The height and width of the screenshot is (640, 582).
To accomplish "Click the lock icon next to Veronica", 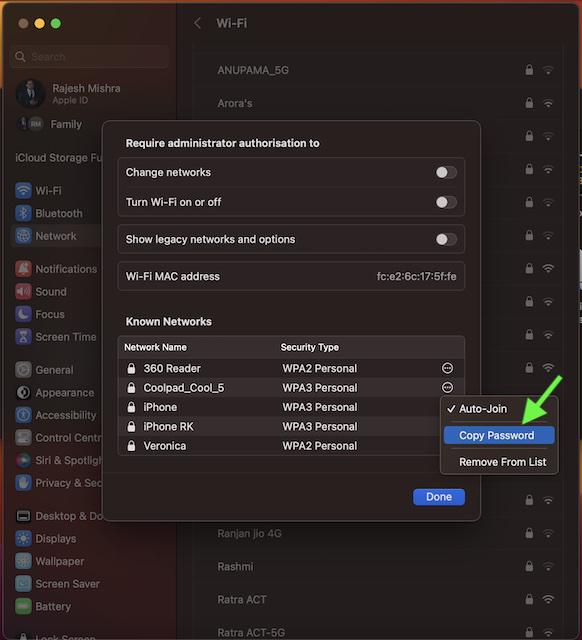I will (x=131, y=445).
